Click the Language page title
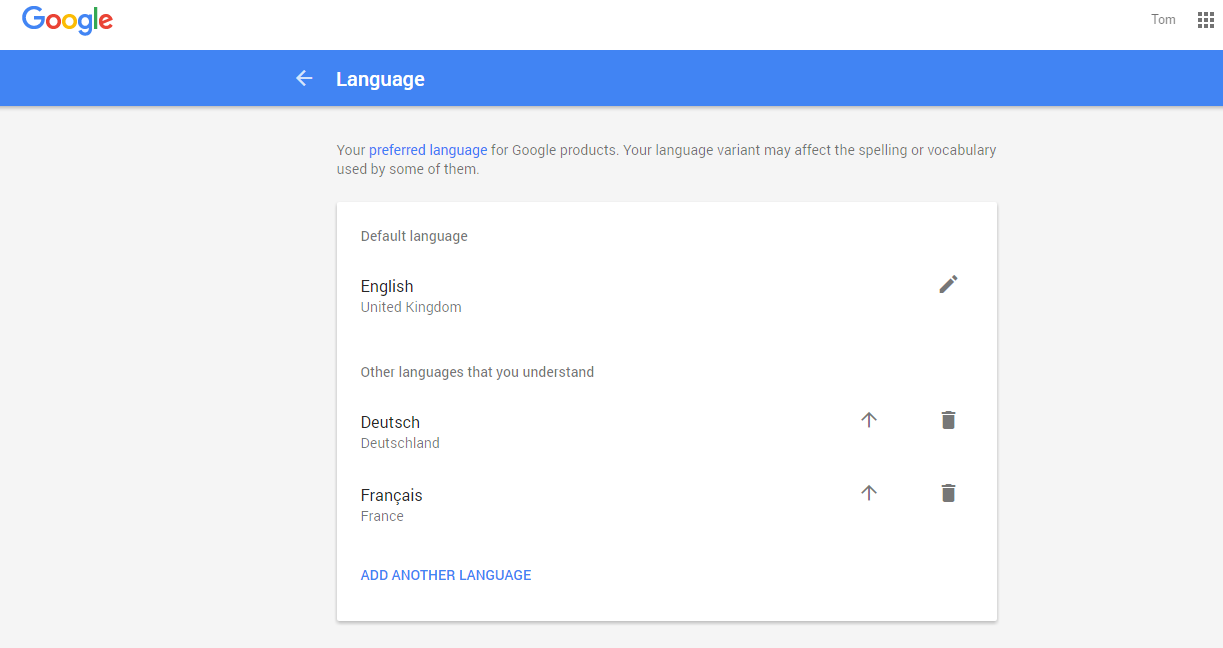The height and width of the screenshot is (648, 1223). tap(380, 79)
